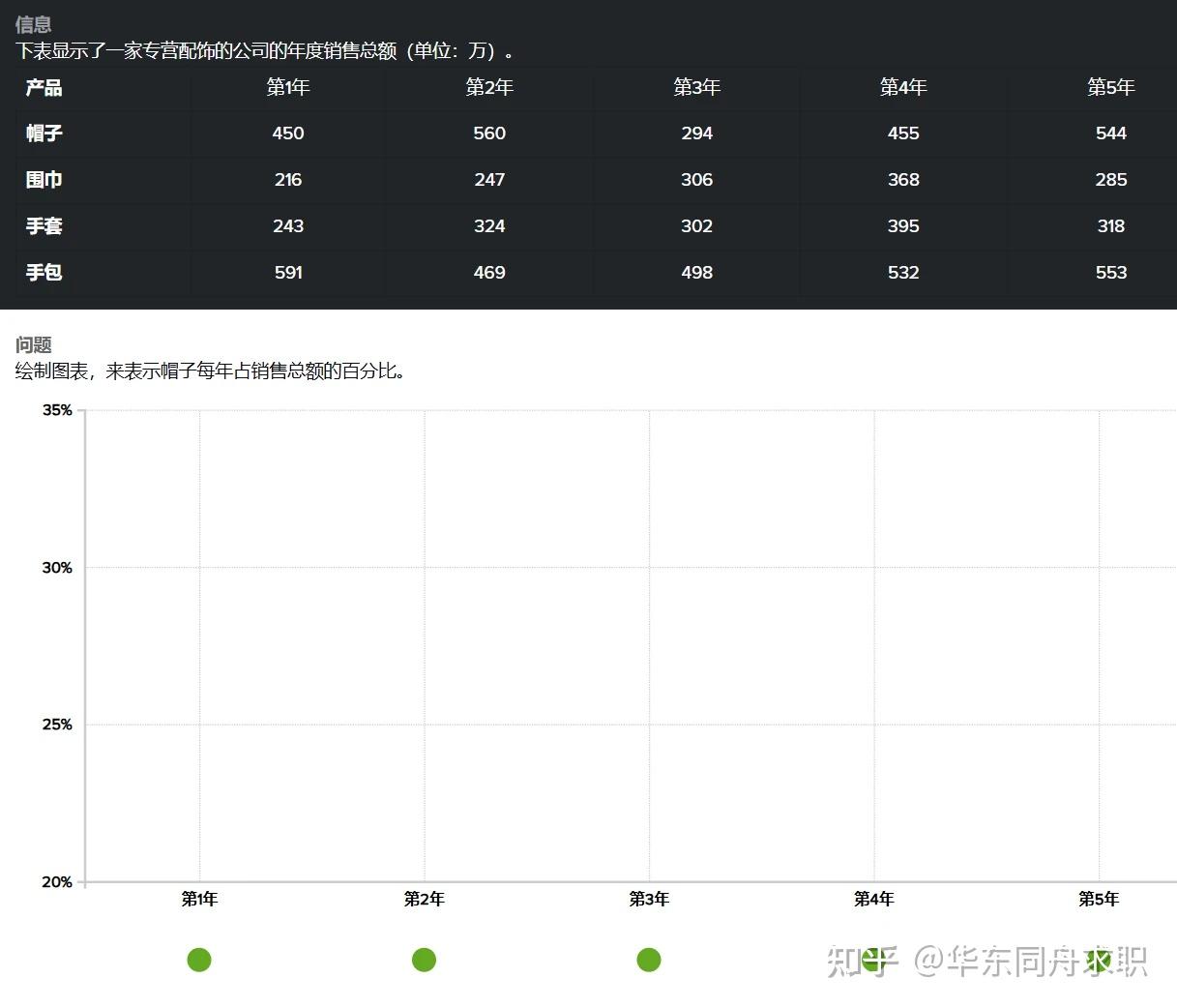Click the table cell showing 591

[287, 272]
